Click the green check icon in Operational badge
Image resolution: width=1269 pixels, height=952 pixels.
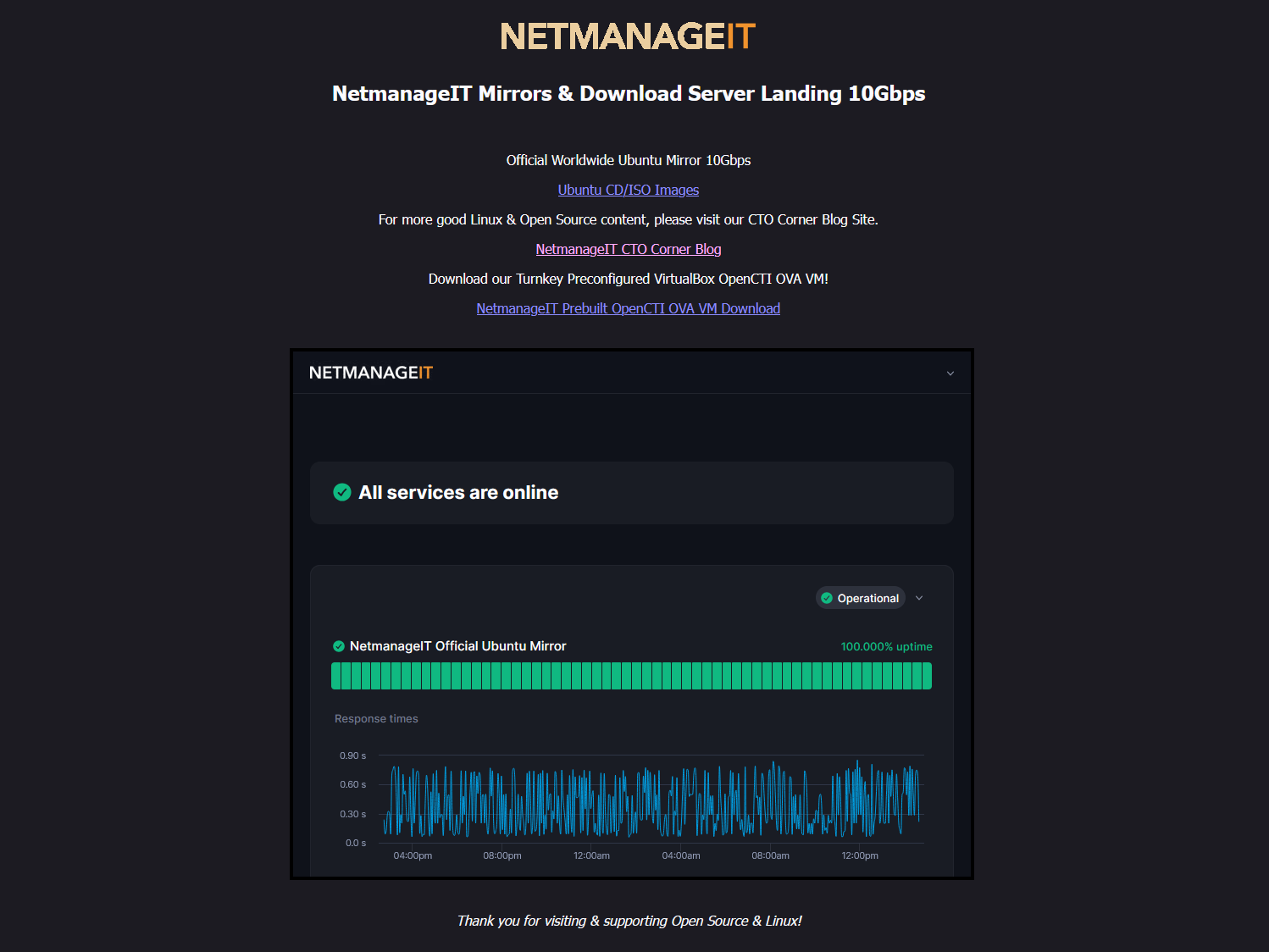click(x=827, y=598)
